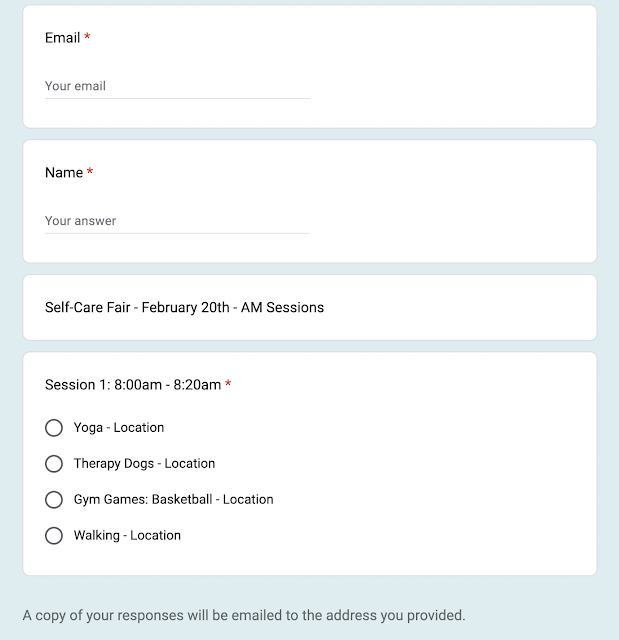Click the 'Walking - Location' label text
Image resolution: width=619 pixels, height=640 pixels.
[x=127, y=536]
